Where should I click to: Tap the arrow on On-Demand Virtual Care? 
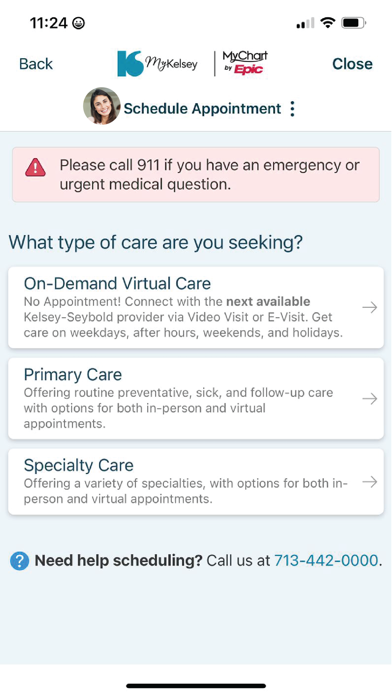(x=369, y=307)
